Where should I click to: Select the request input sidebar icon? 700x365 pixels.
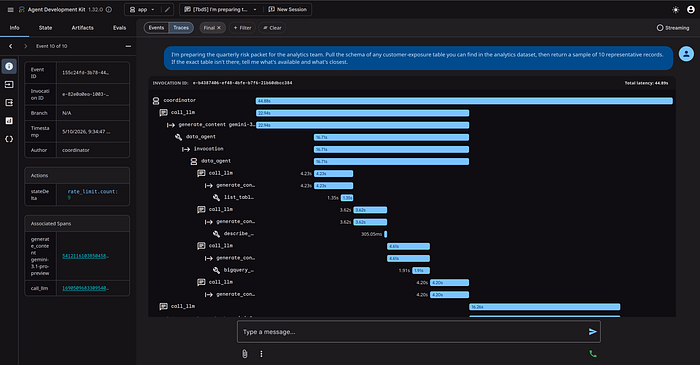[x=9, y=84]
